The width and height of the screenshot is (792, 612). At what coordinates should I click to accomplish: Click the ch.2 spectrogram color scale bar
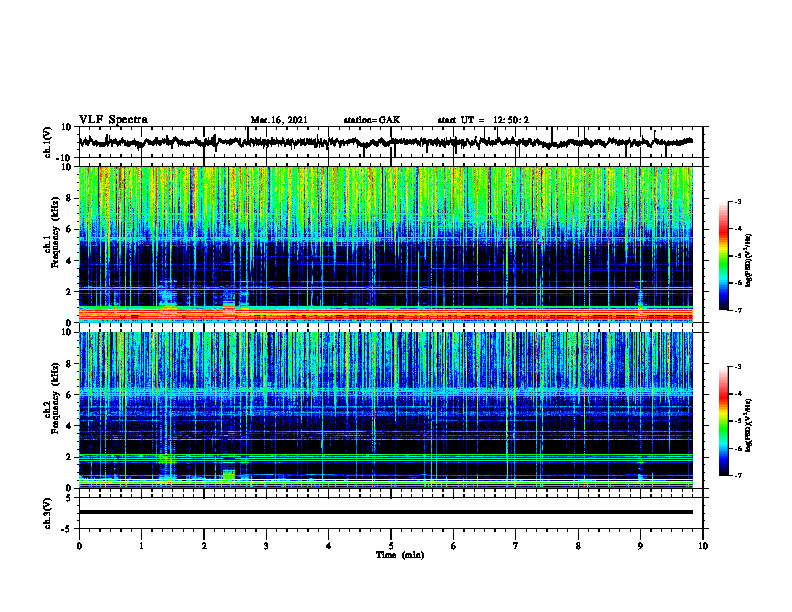click(723, 421)
